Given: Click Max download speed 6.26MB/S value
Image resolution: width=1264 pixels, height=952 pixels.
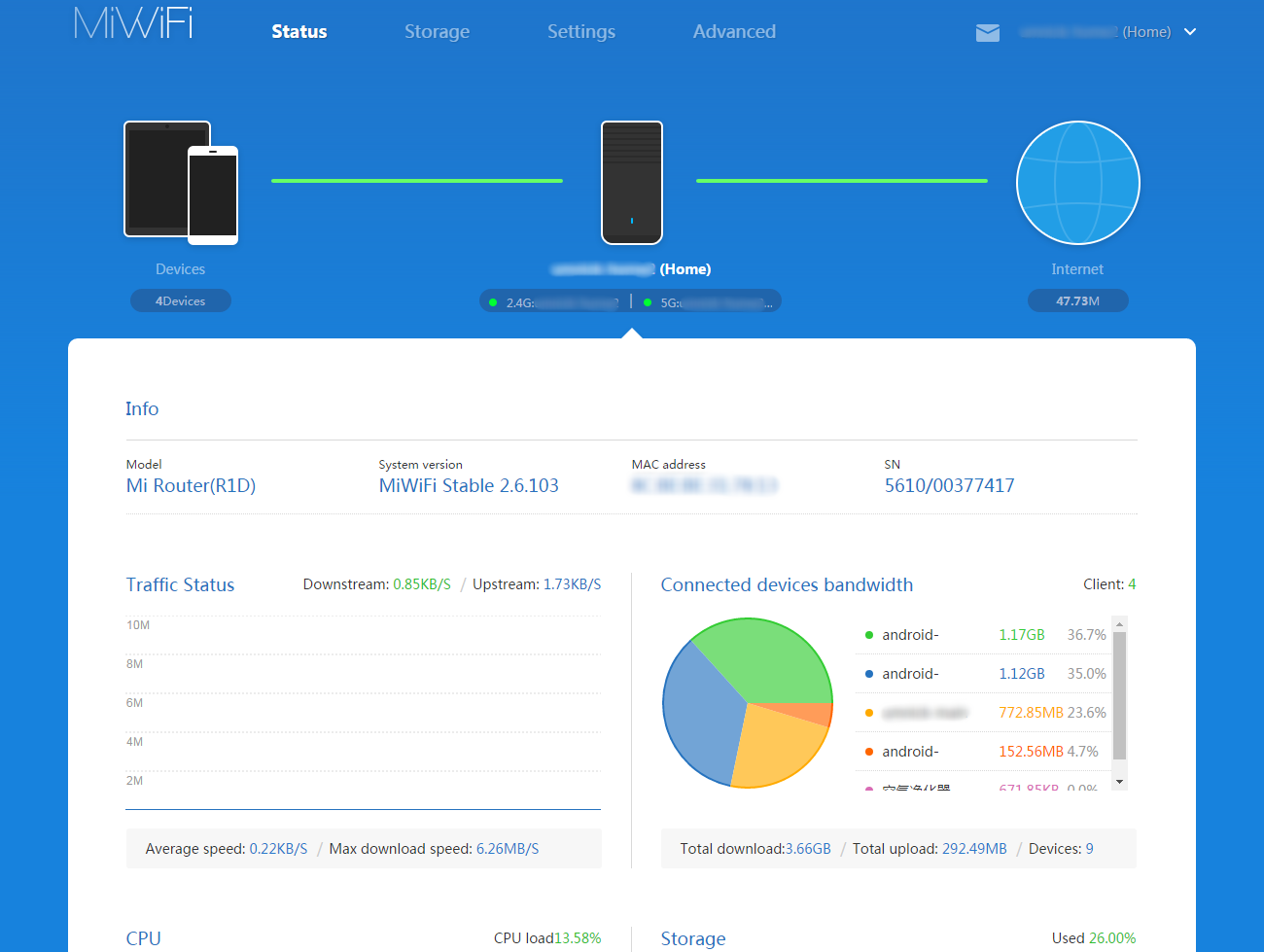Looking at the screenshot, I should point(508,849).
